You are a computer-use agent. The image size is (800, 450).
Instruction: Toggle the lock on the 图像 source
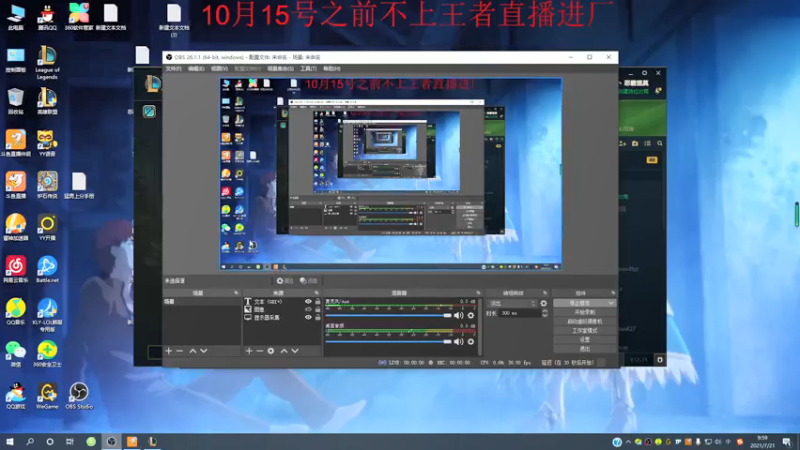[x=318, y=309]
